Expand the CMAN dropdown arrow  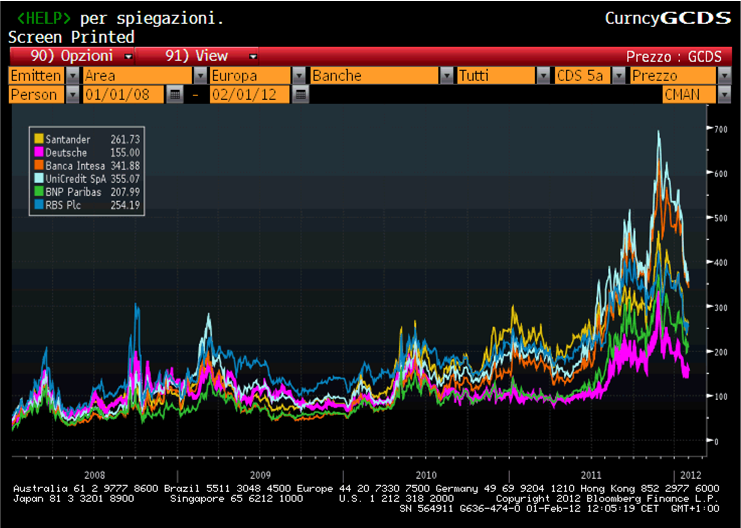[724, 95]
